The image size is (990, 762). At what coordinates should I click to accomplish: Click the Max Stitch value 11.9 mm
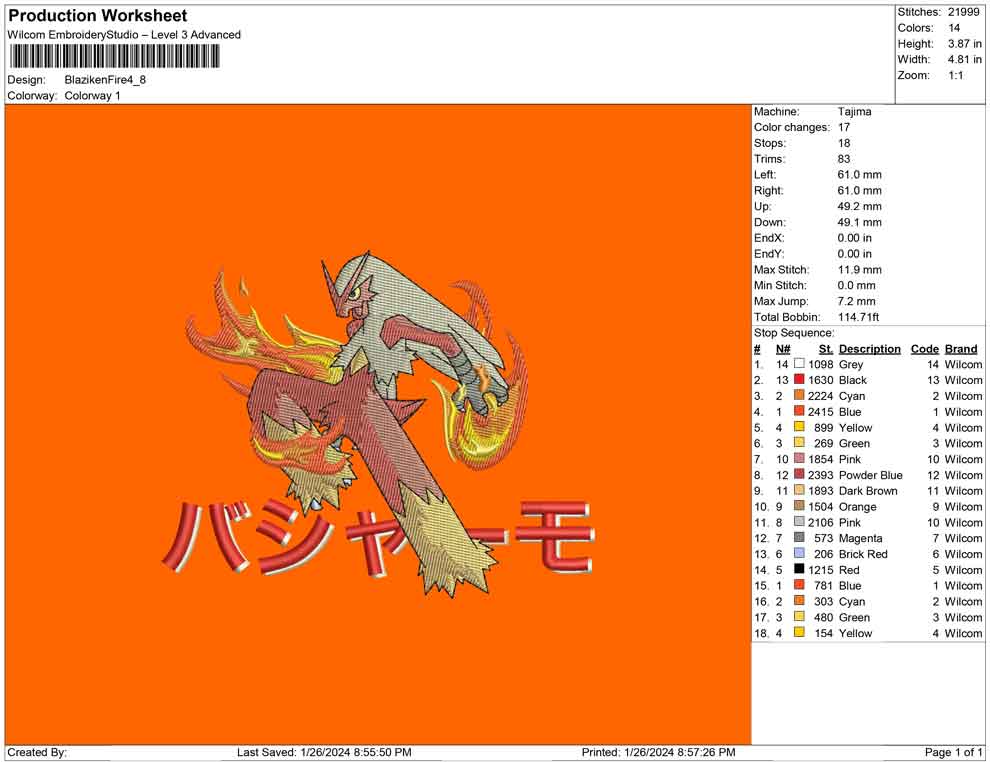click(x=859, y=269)
